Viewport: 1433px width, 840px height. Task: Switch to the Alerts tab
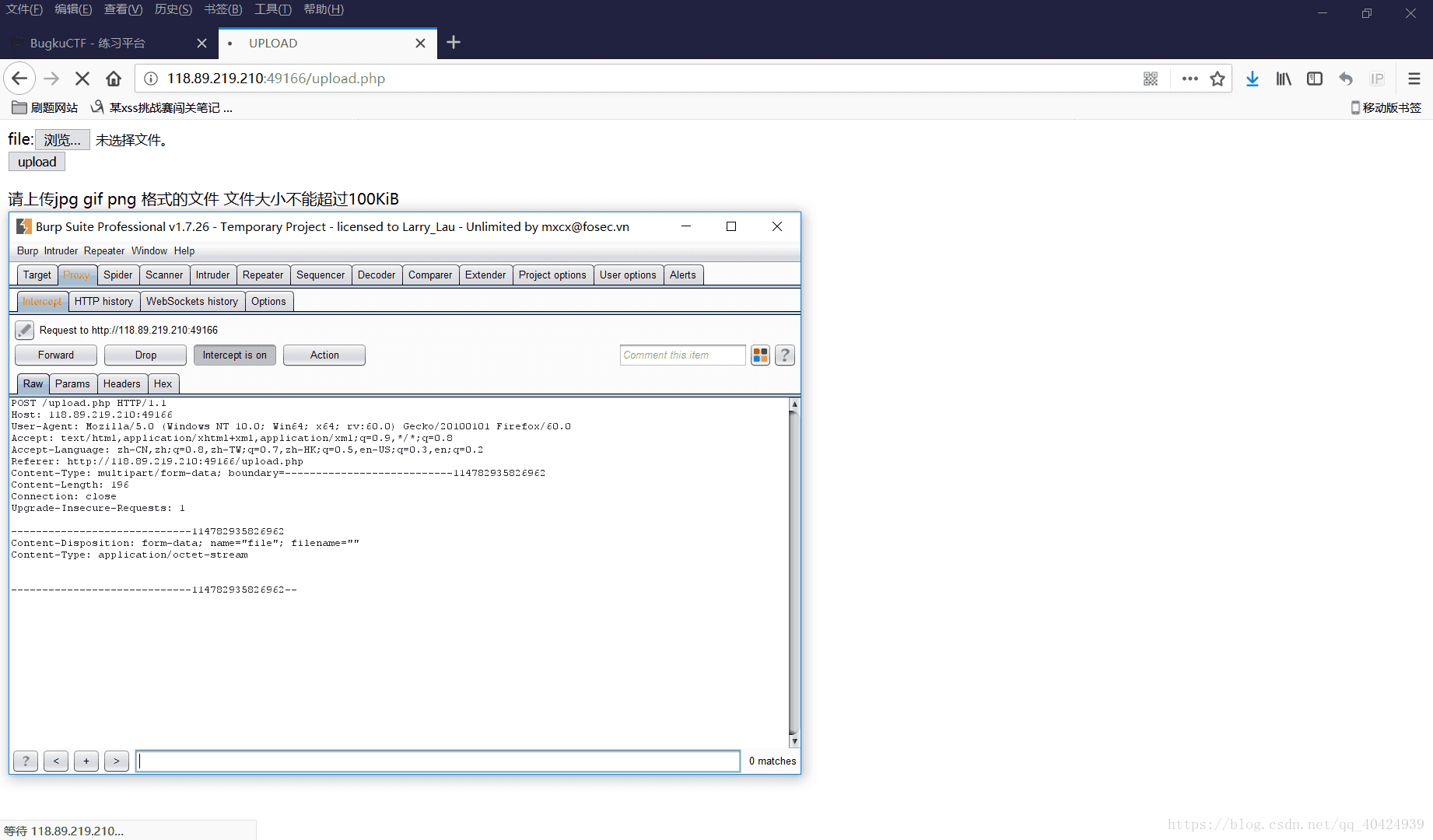click(x=683, y=275)
